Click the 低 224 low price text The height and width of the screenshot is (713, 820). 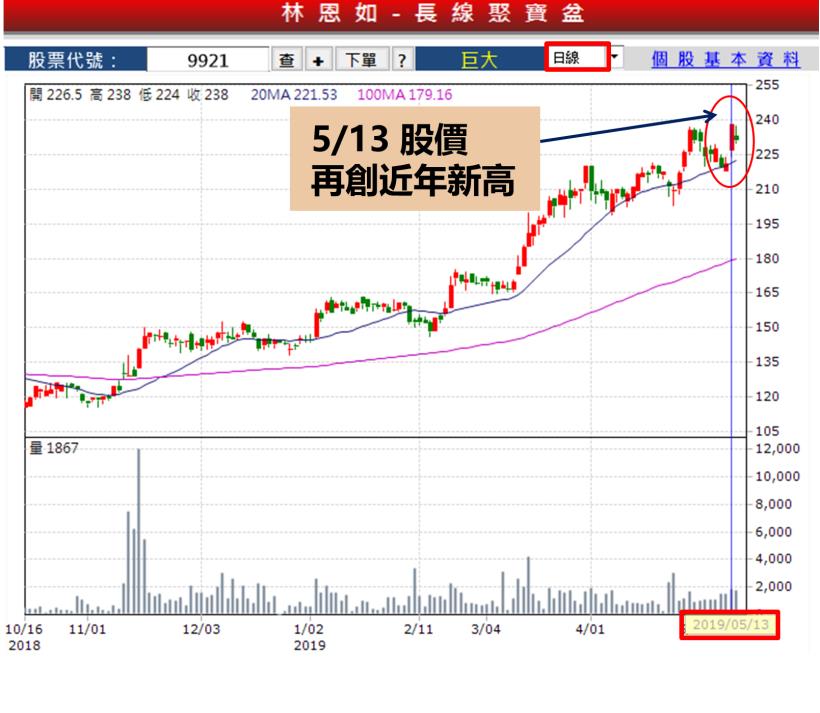click(x=159, y=95)
